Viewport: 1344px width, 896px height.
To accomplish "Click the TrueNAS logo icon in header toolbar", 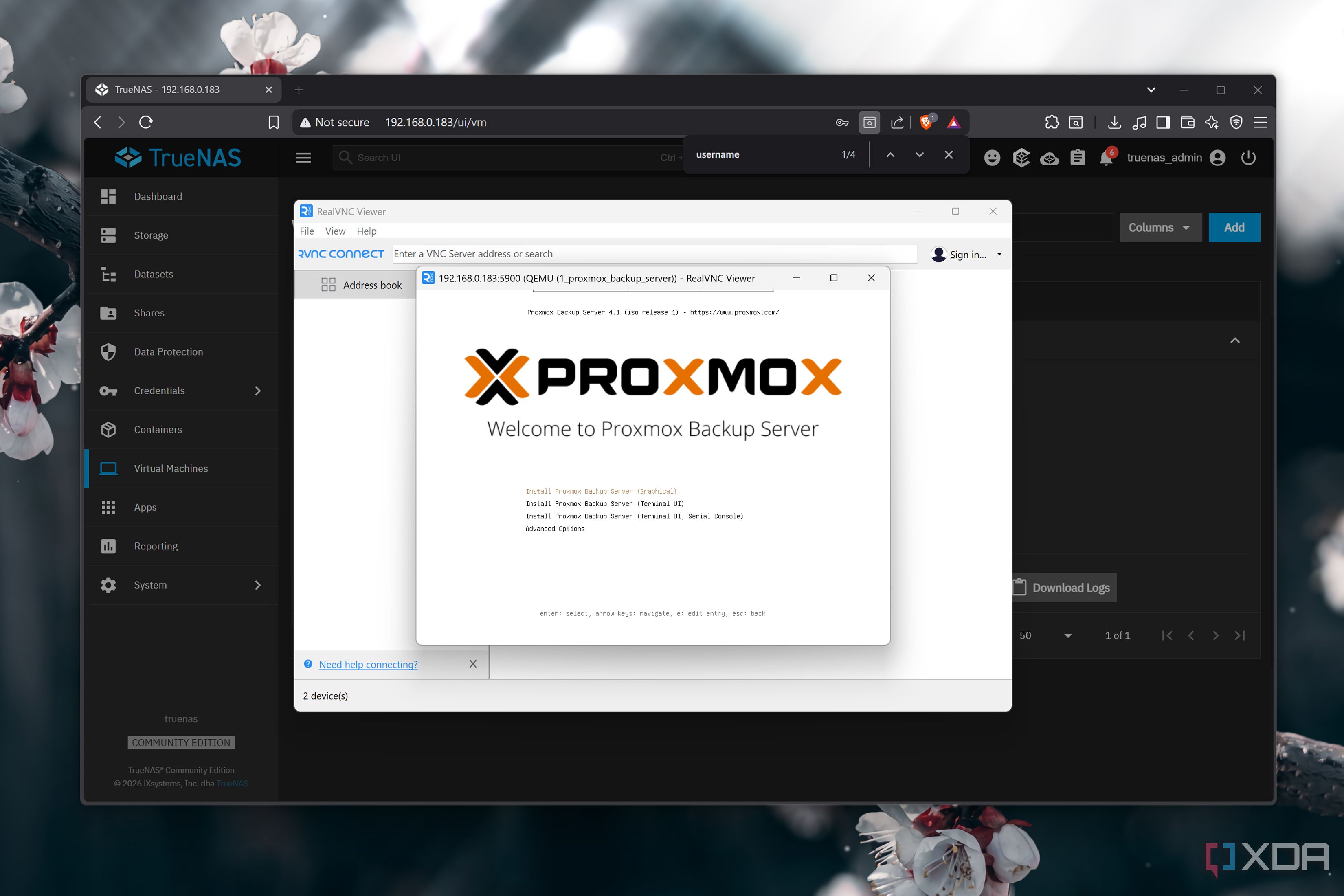I will click(1021, 158).
